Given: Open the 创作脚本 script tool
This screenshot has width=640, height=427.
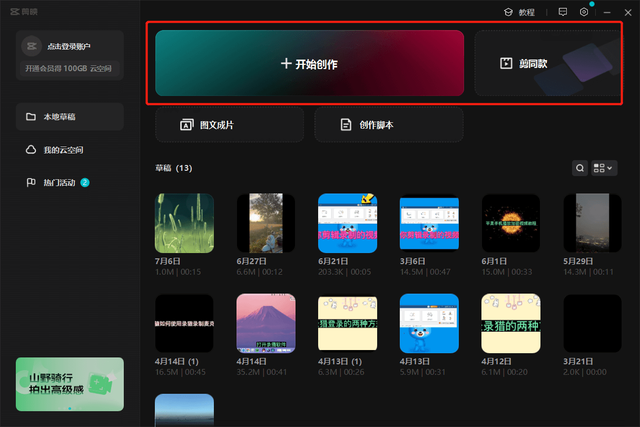Looking at the screenshot, I should pos(389,125).
